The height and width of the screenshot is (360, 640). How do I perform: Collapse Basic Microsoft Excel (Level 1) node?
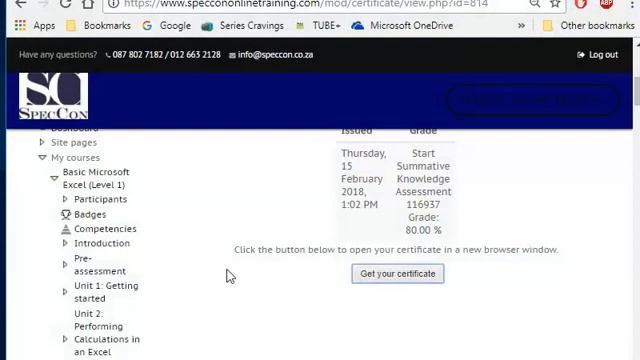pos(54,178)
